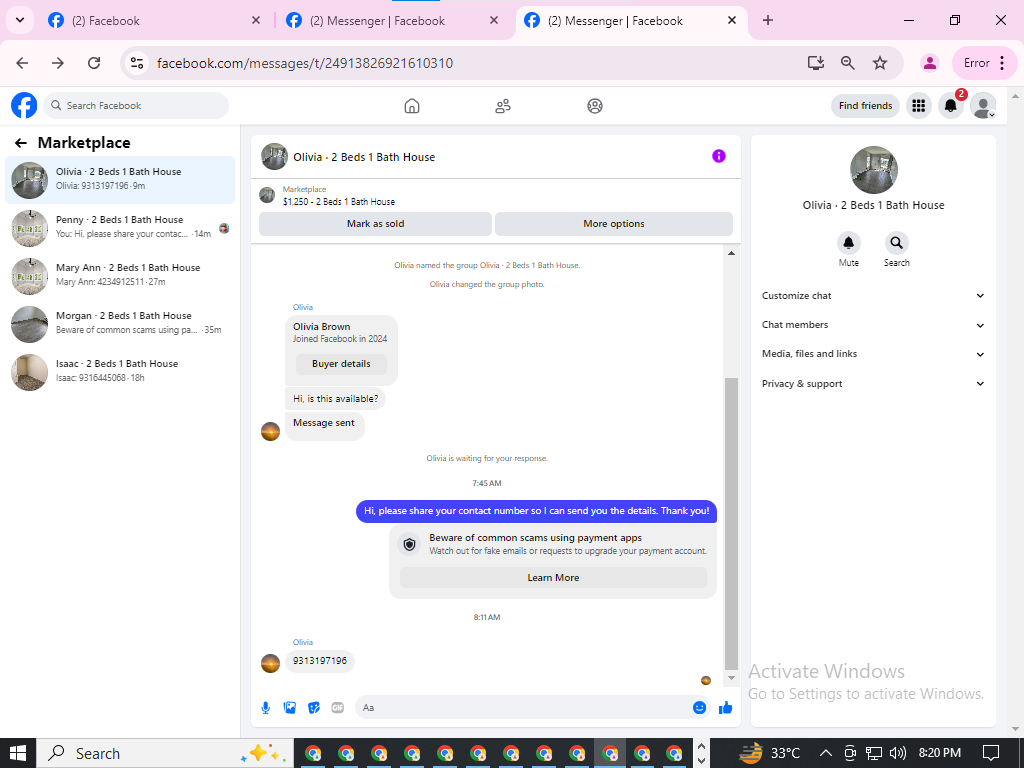Open Isaac 2 Beds 1 Bath House chat
1024x768 pixels.
pos(120,372)
